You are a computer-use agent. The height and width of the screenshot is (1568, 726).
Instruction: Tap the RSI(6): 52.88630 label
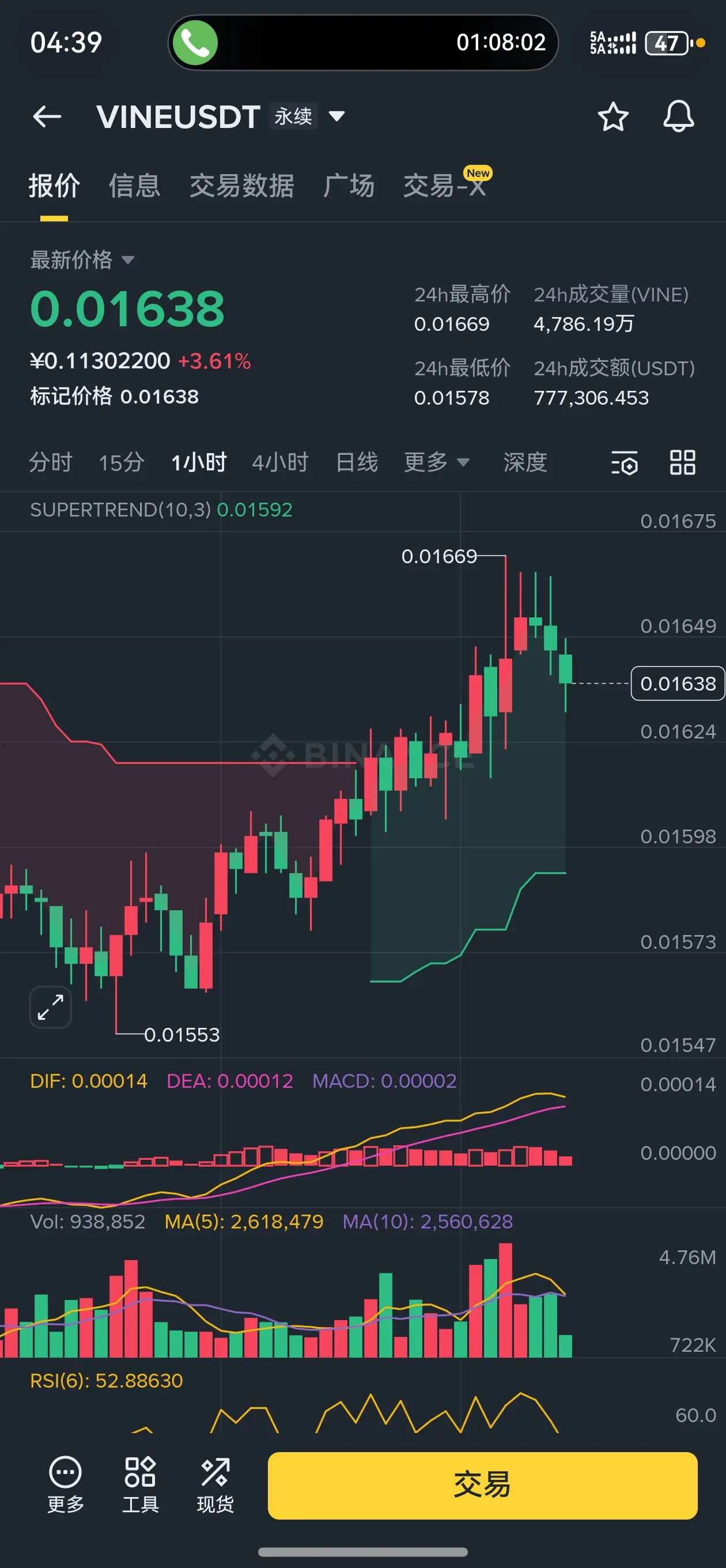tap(107, 1380)
